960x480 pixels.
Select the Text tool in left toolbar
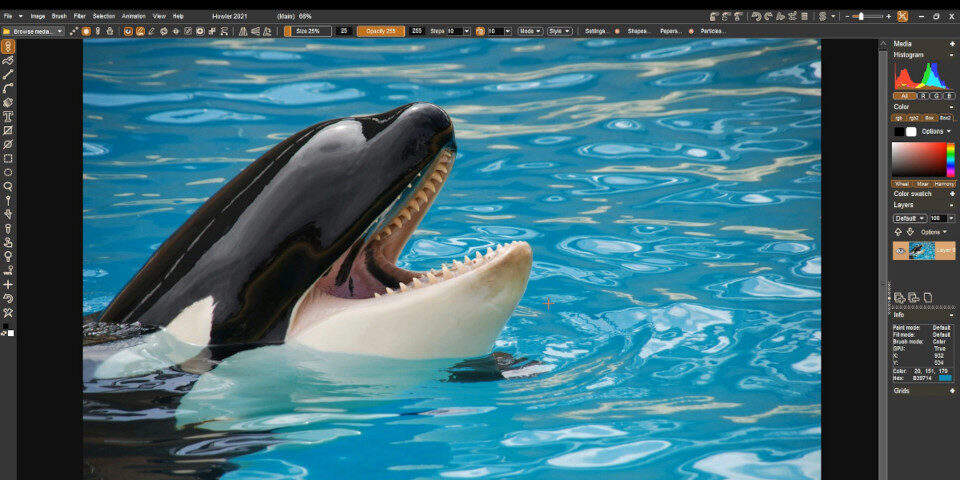pos(8,116)
